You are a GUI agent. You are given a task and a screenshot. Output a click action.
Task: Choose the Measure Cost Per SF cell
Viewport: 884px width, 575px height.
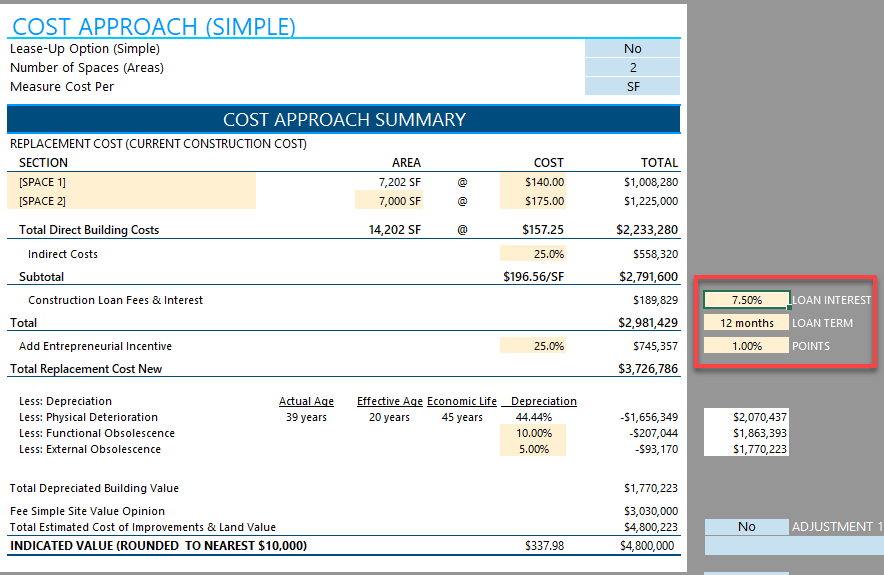[632, 87]
